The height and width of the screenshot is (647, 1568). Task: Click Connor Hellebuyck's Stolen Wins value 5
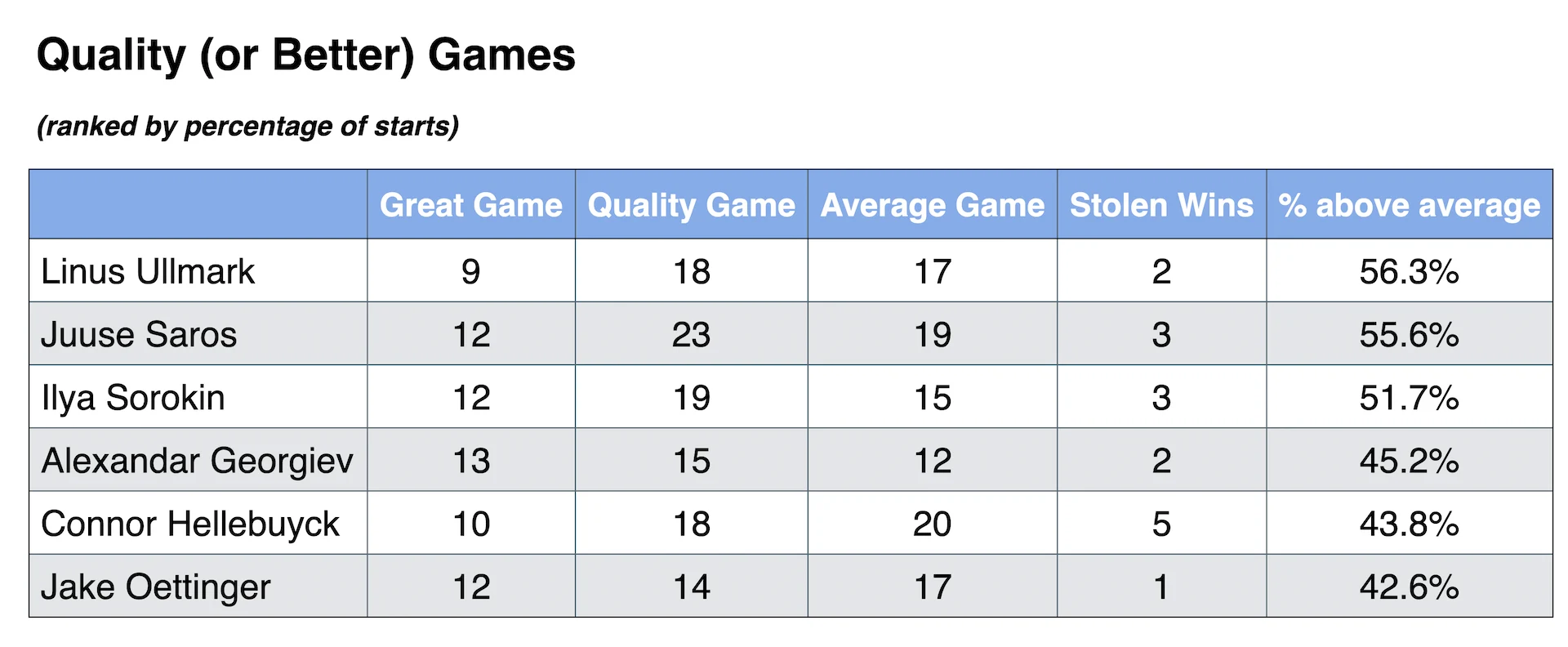1161,524
